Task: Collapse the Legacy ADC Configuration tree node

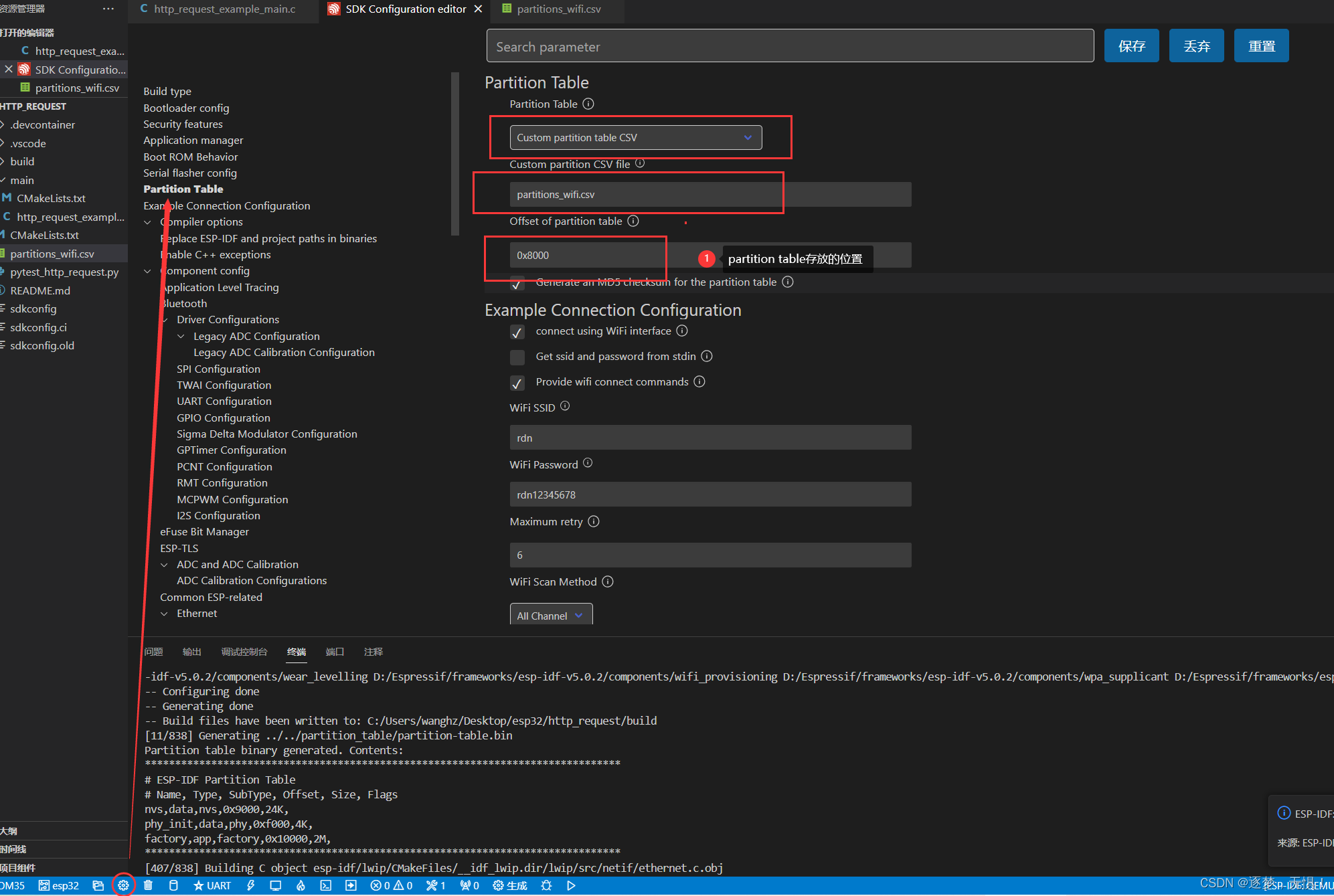Action: tap(181, 337)
